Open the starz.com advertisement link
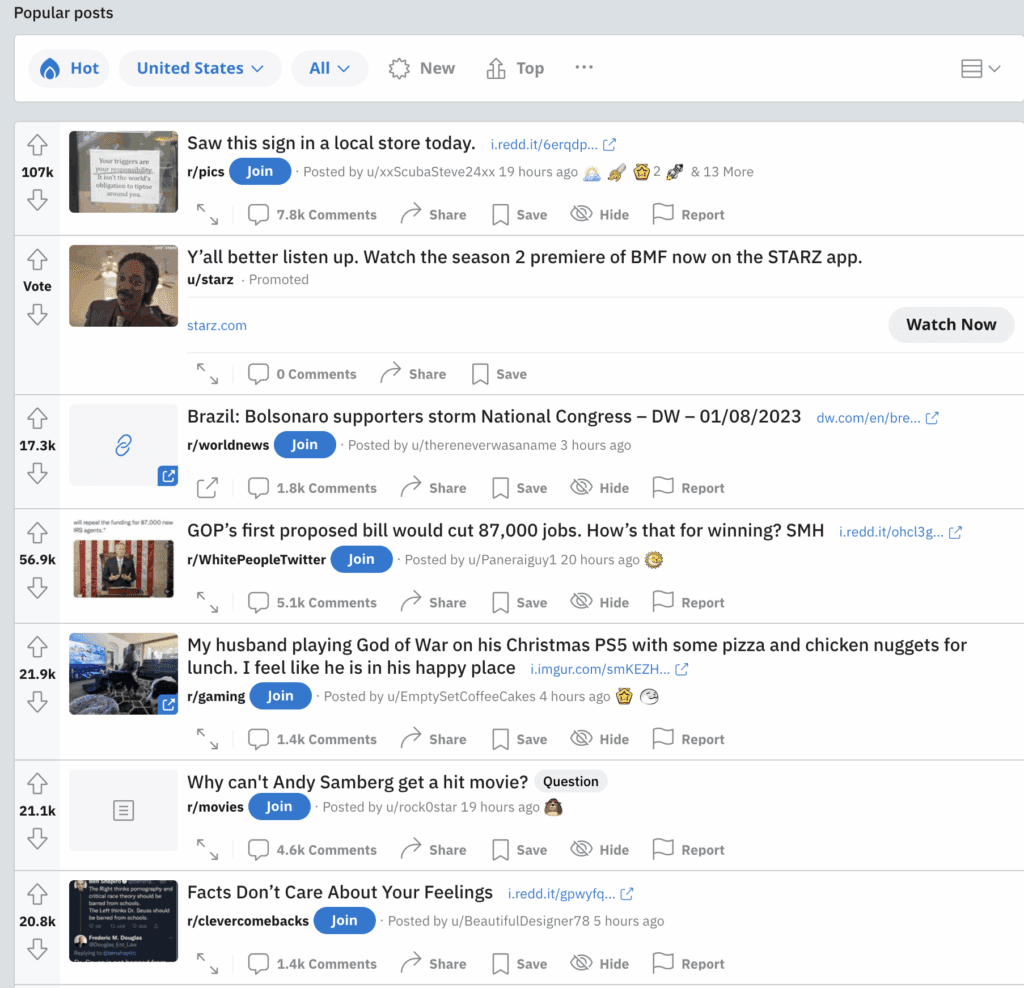 click(x=216, y=325)
